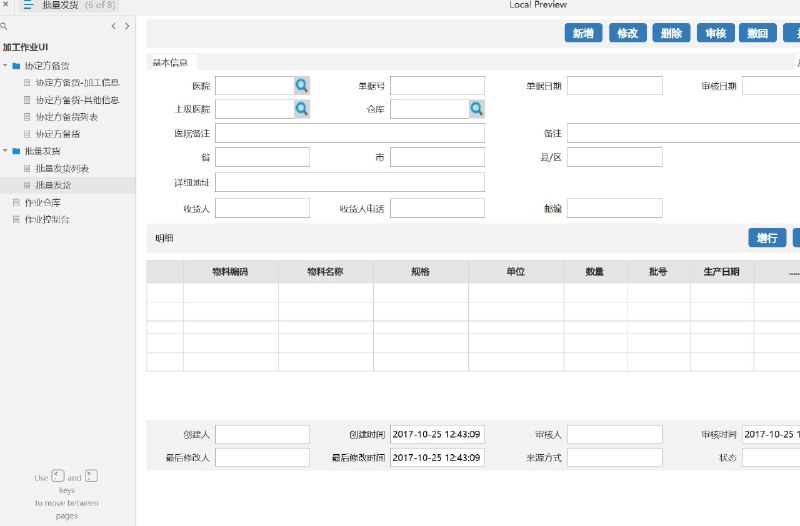Open 协定方备货列表 page
This screenshot has height=526, width=800.
click(66, 117)
